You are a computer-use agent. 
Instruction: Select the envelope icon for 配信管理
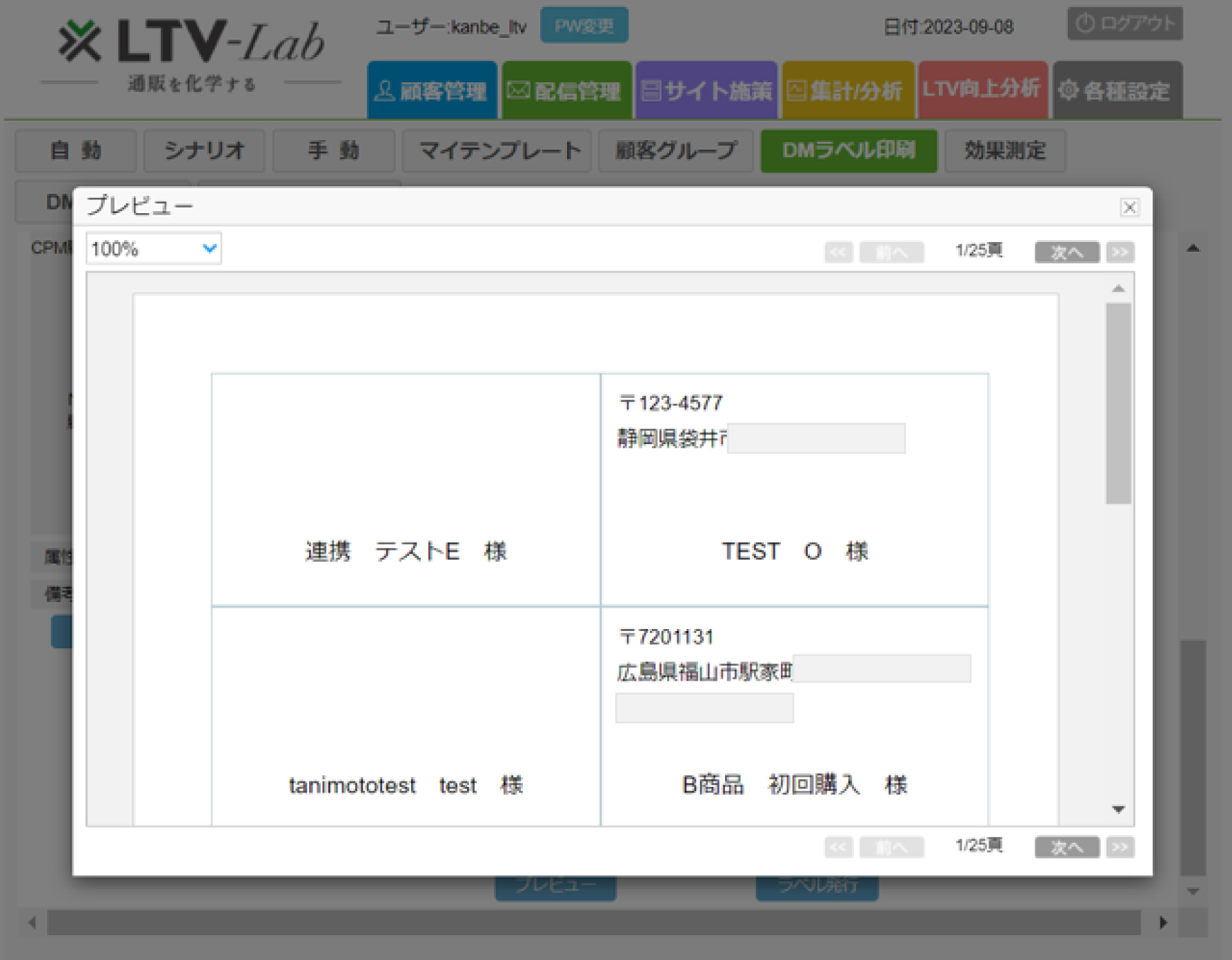point(517,90)
